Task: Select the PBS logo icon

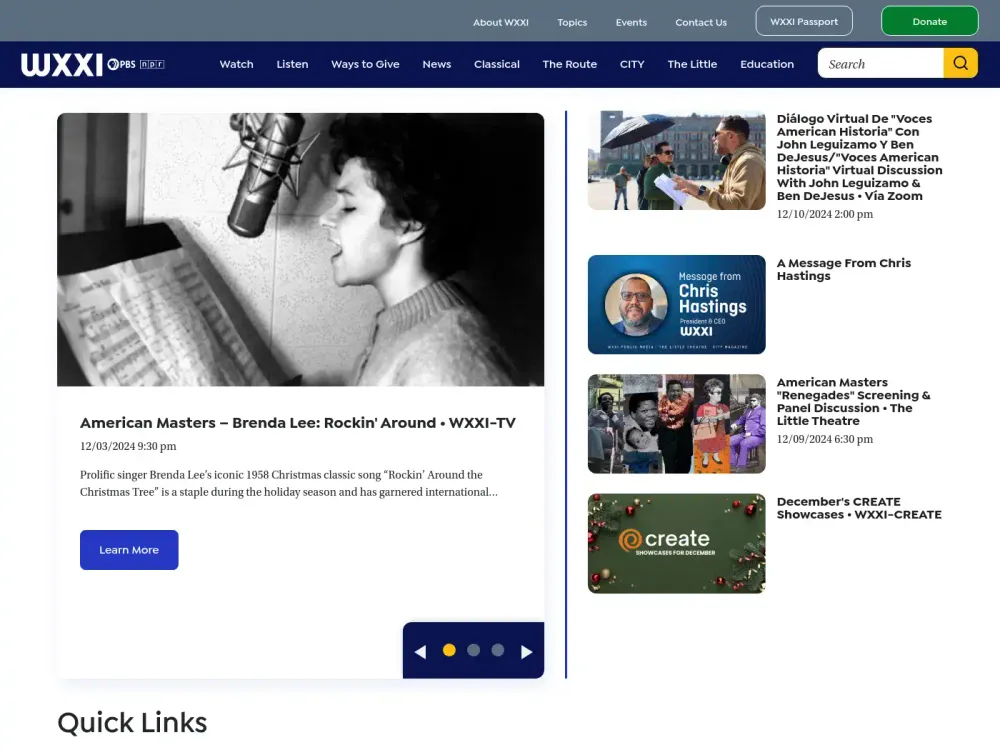Action: (x=121, y=64)
